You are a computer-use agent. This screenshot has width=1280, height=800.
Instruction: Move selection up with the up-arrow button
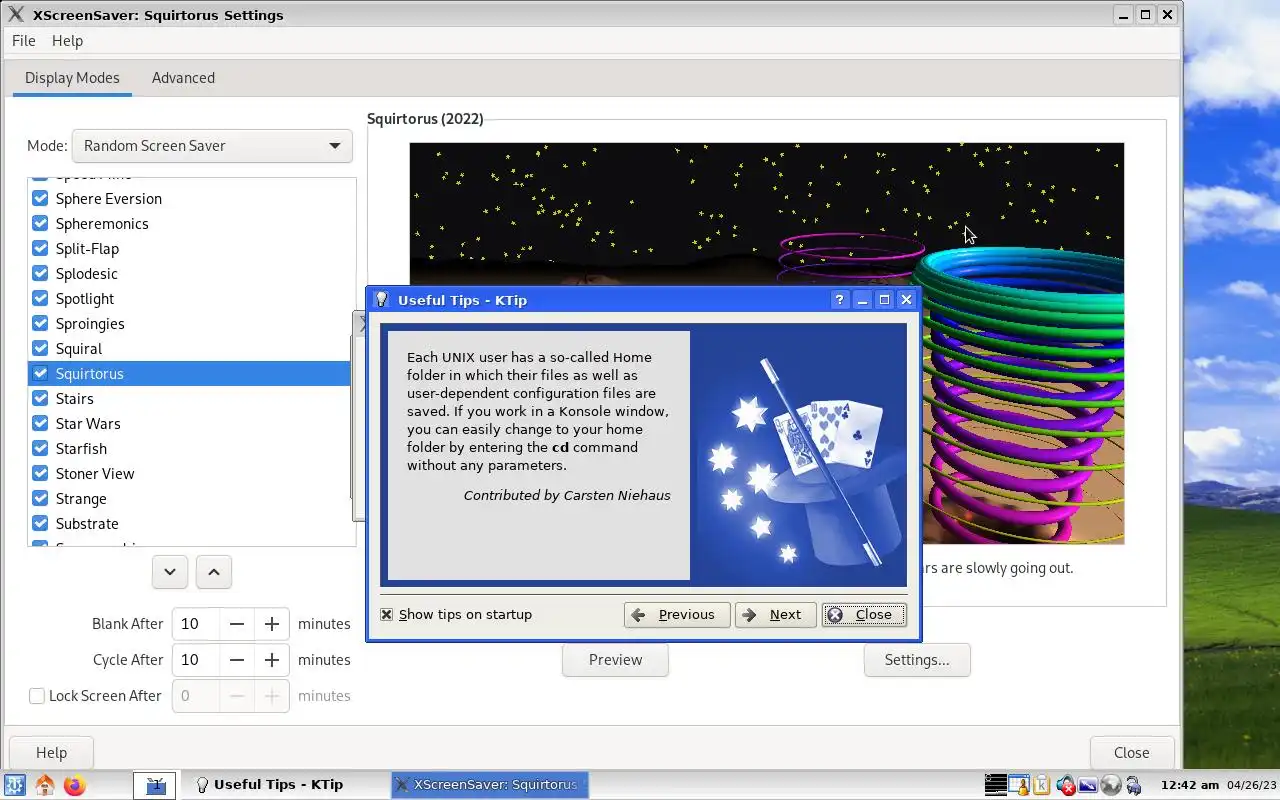click(x=214, y=572)
